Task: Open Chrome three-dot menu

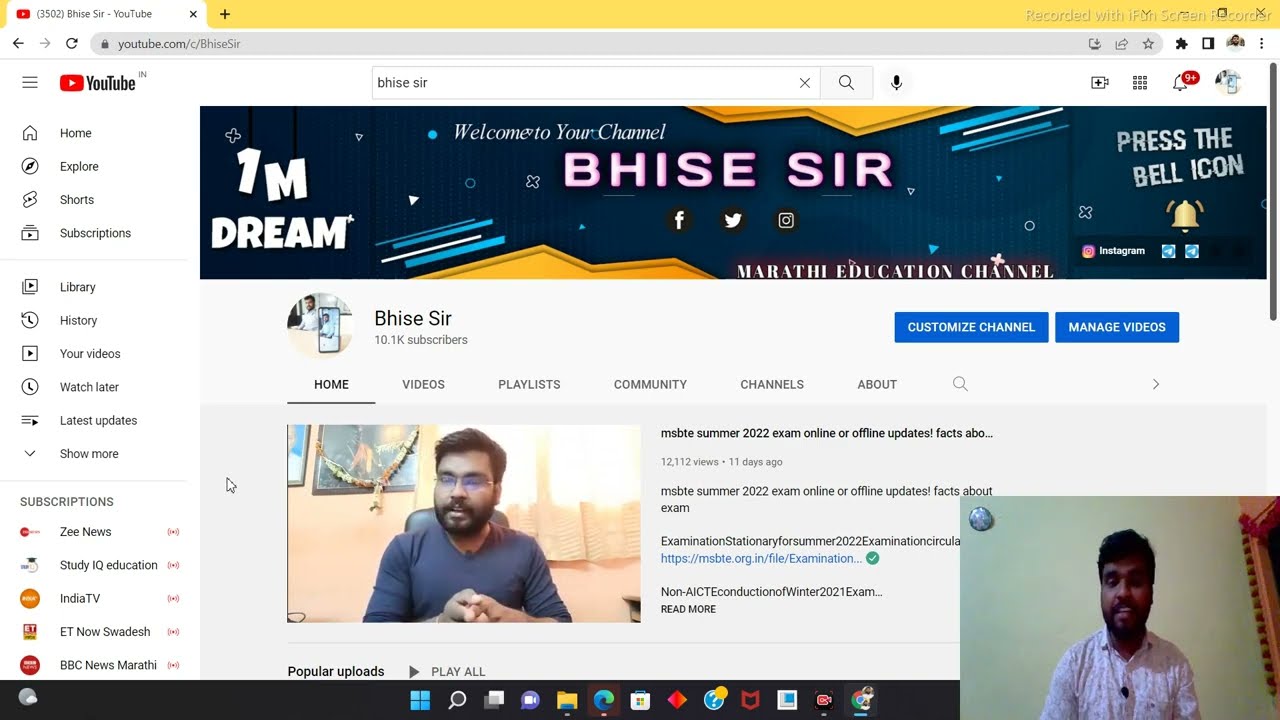Action: coord(1262,44)
